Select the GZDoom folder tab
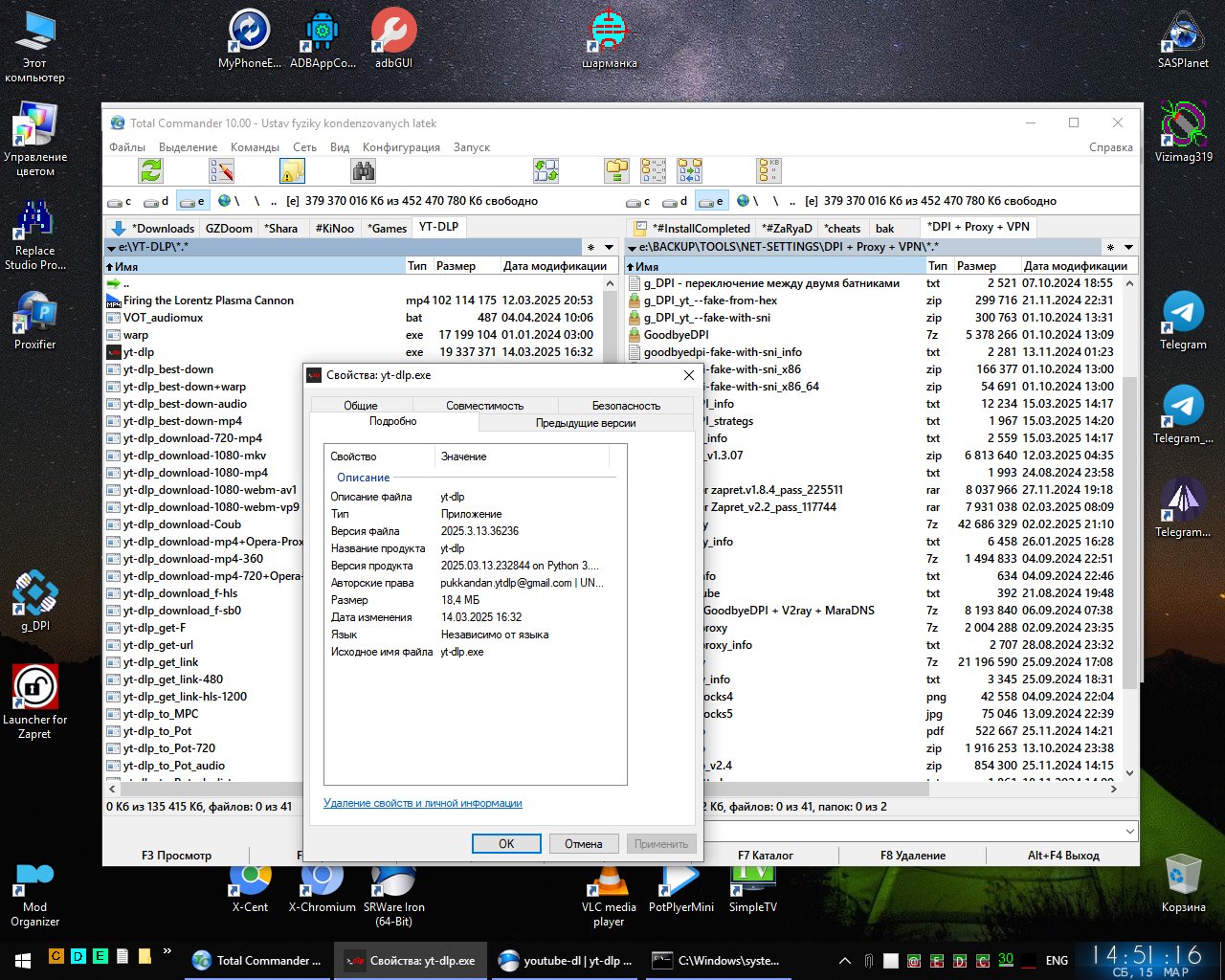The image size is (1225, 980). tap(229, 229)
